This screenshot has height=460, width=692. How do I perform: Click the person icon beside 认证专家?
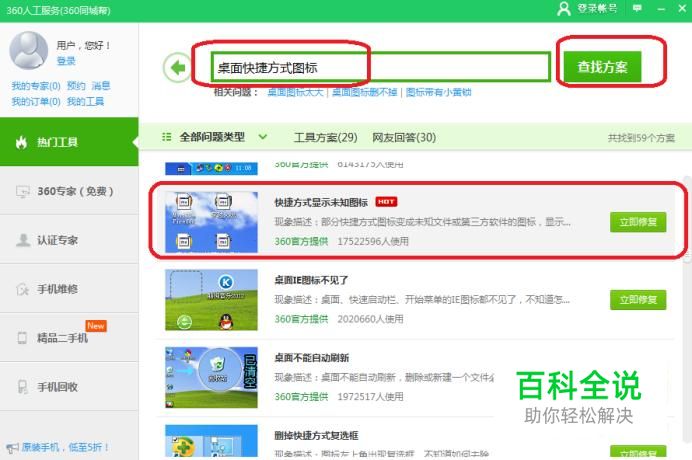[22, 240]
